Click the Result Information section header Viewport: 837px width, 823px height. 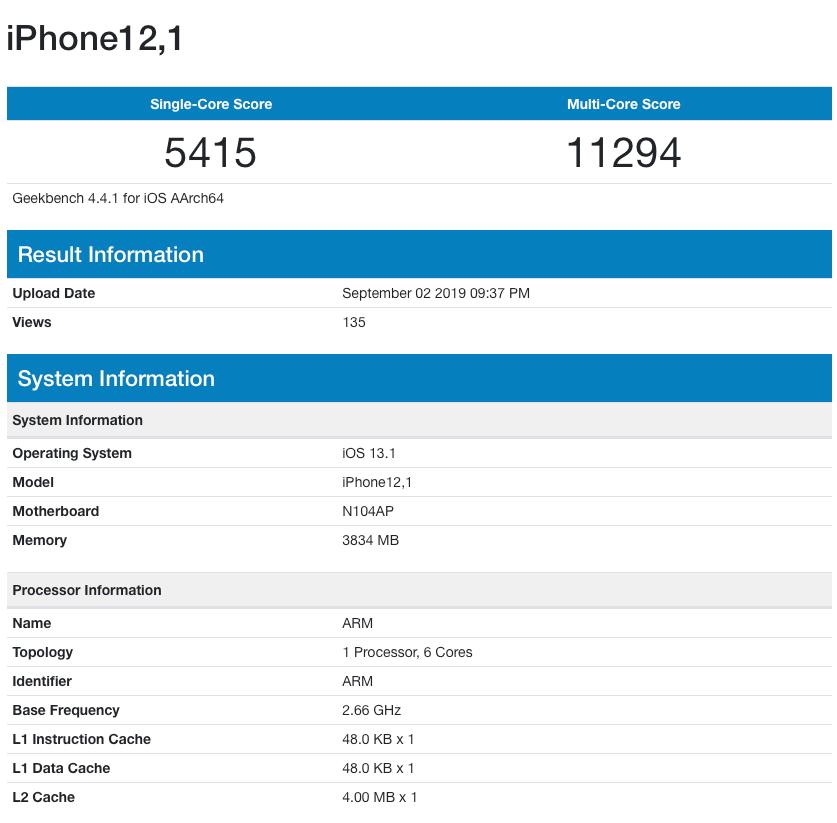click(110, 254)
